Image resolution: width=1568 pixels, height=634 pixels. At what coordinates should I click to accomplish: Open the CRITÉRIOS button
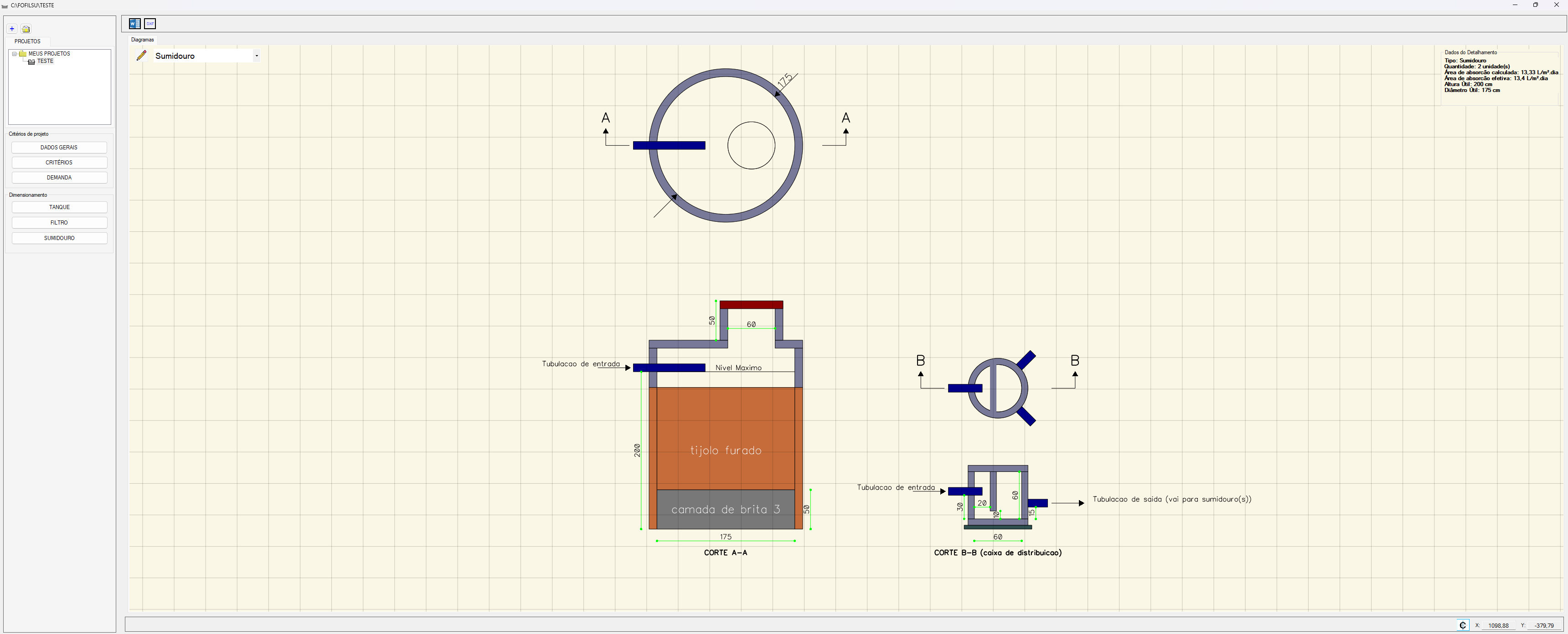(59, 163)
